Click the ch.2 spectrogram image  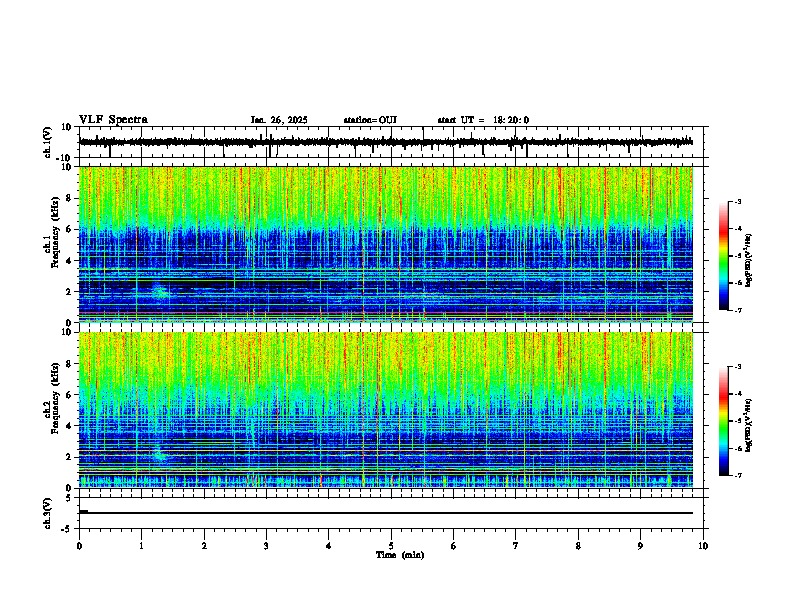click(x=386, y=410)
